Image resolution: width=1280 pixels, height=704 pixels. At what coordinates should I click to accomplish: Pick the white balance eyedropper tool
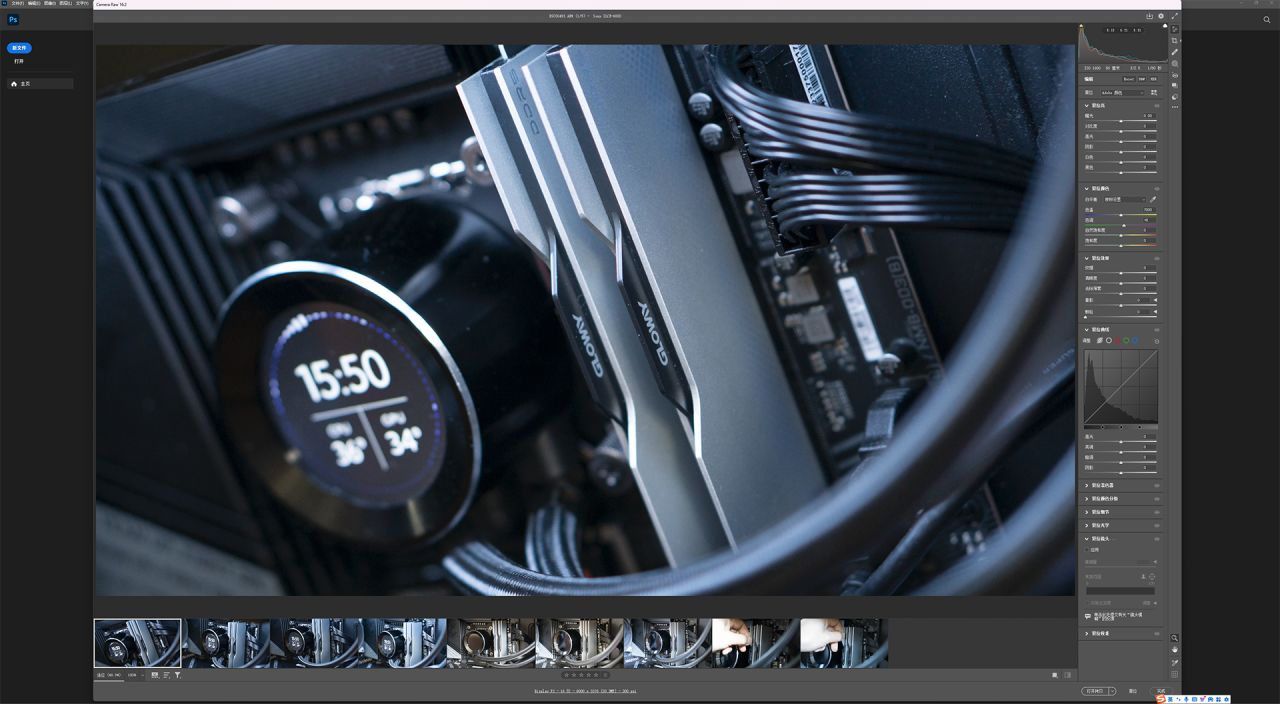tap(1153, 199)
